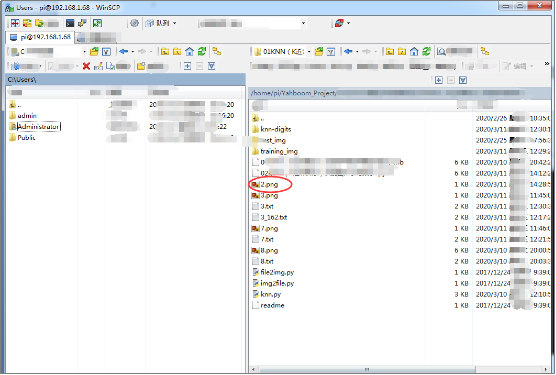Click the red X delete icon

tap(86, 66)
